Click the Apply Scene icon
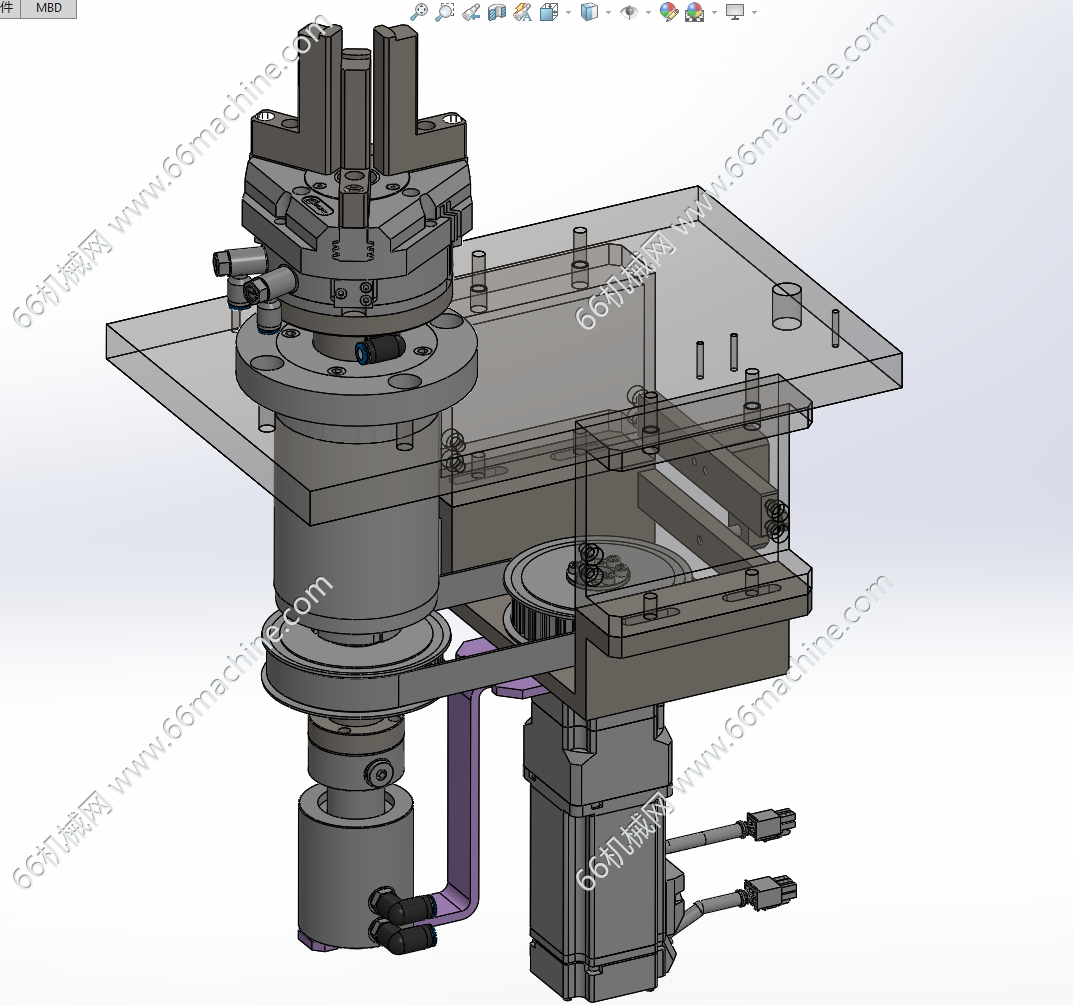Viewport: 1073px width, 1005px height. (694, 12)
